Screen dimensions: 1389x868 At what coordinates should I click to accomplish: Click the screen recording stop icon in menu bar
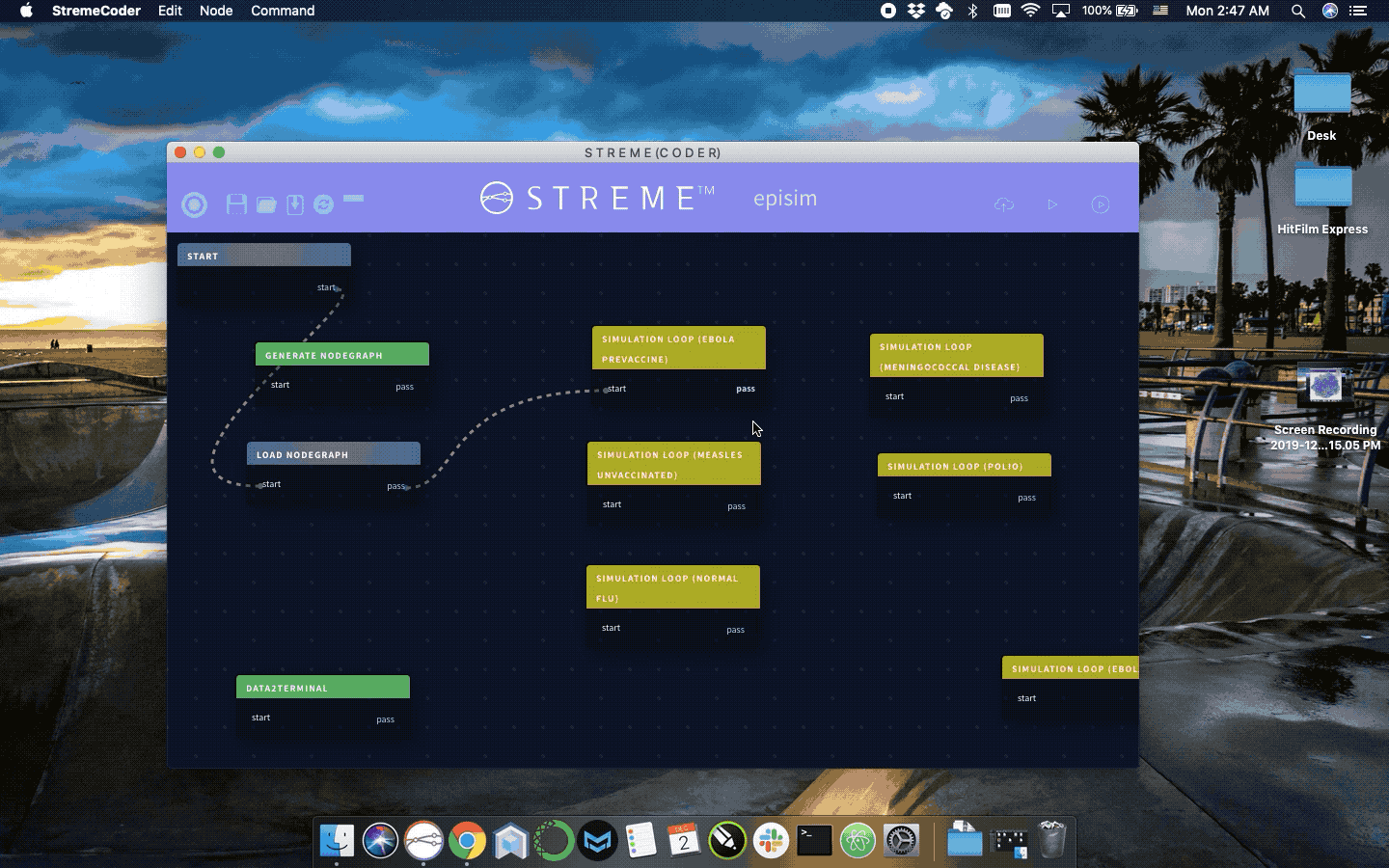pos(888,11)
